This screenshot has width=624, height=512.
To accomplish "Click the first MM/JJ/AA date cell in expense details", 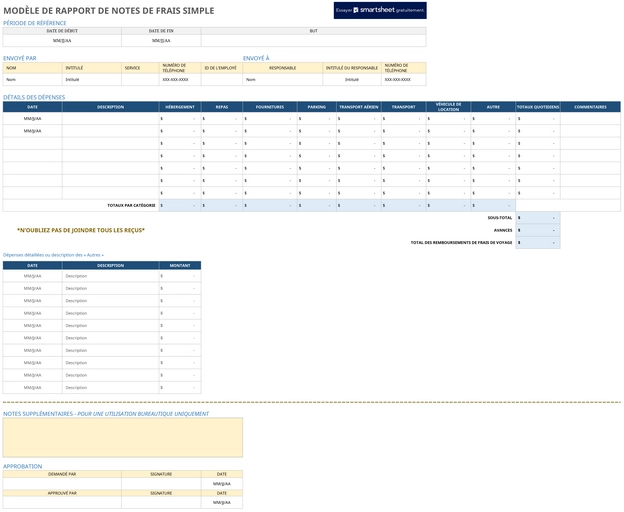I will point(32,119).
